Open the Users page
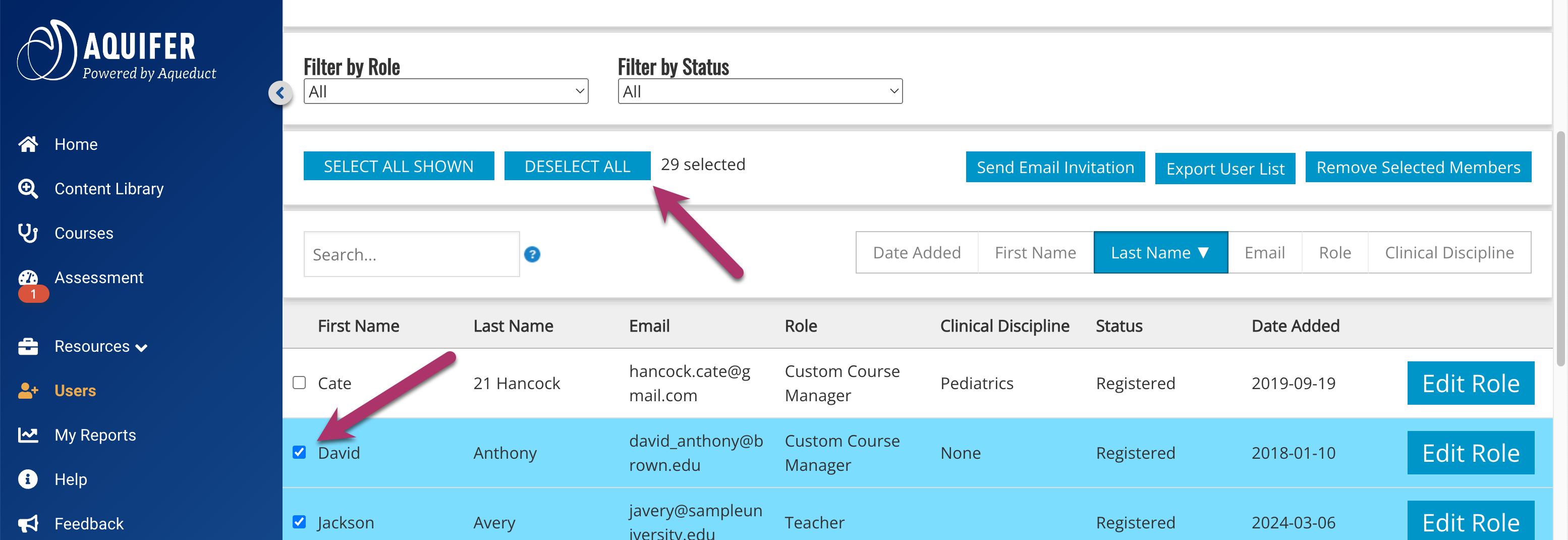 pyautogui.click(x=76, y=391)
